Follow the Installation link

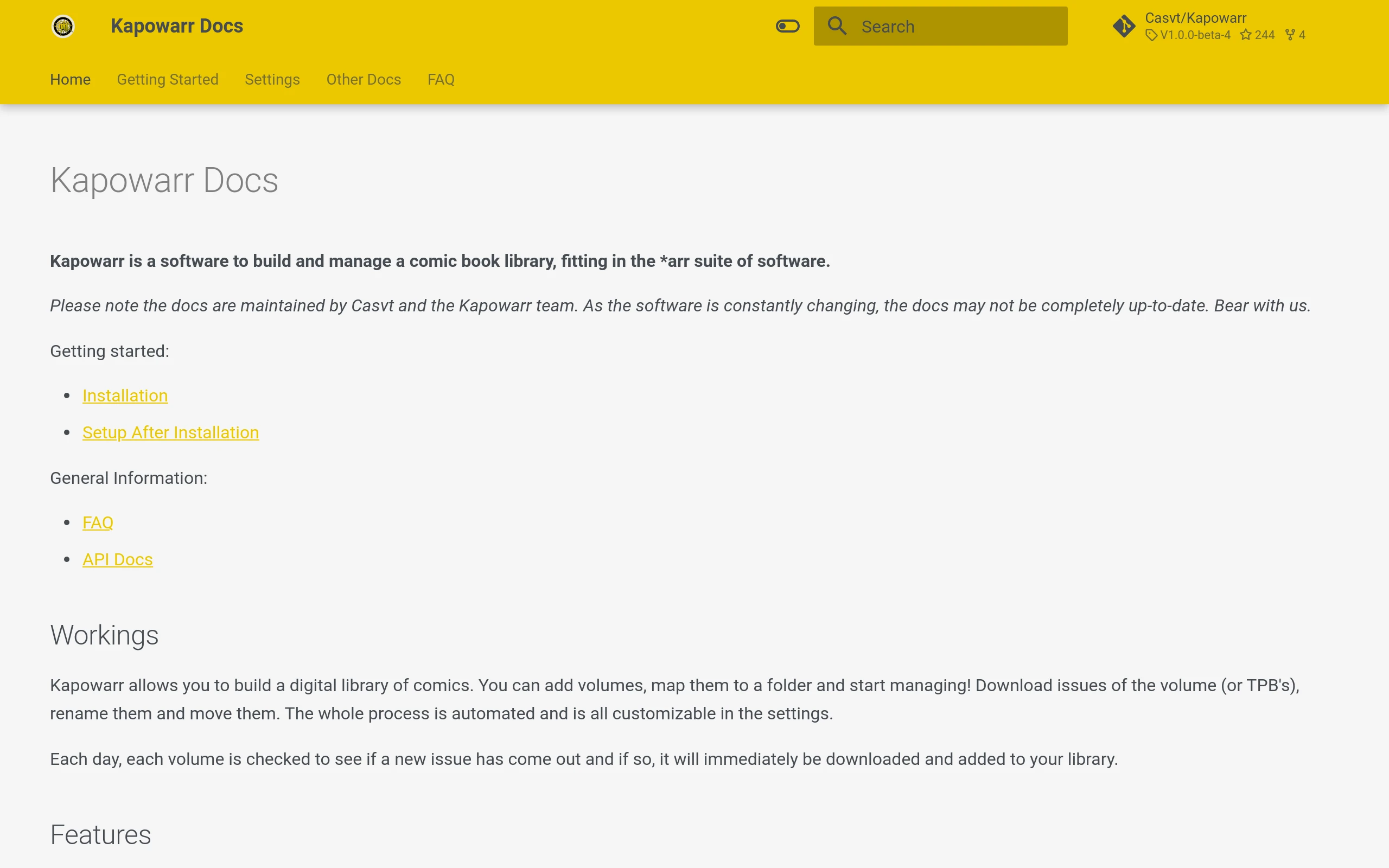(x=125, y=396)
